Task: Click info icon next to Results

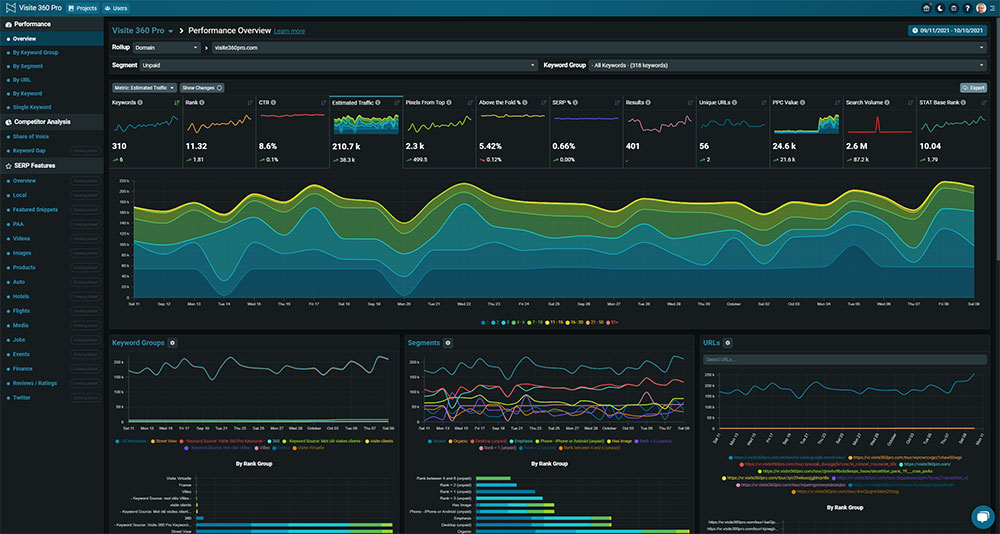Action: (x=648, y=102)
